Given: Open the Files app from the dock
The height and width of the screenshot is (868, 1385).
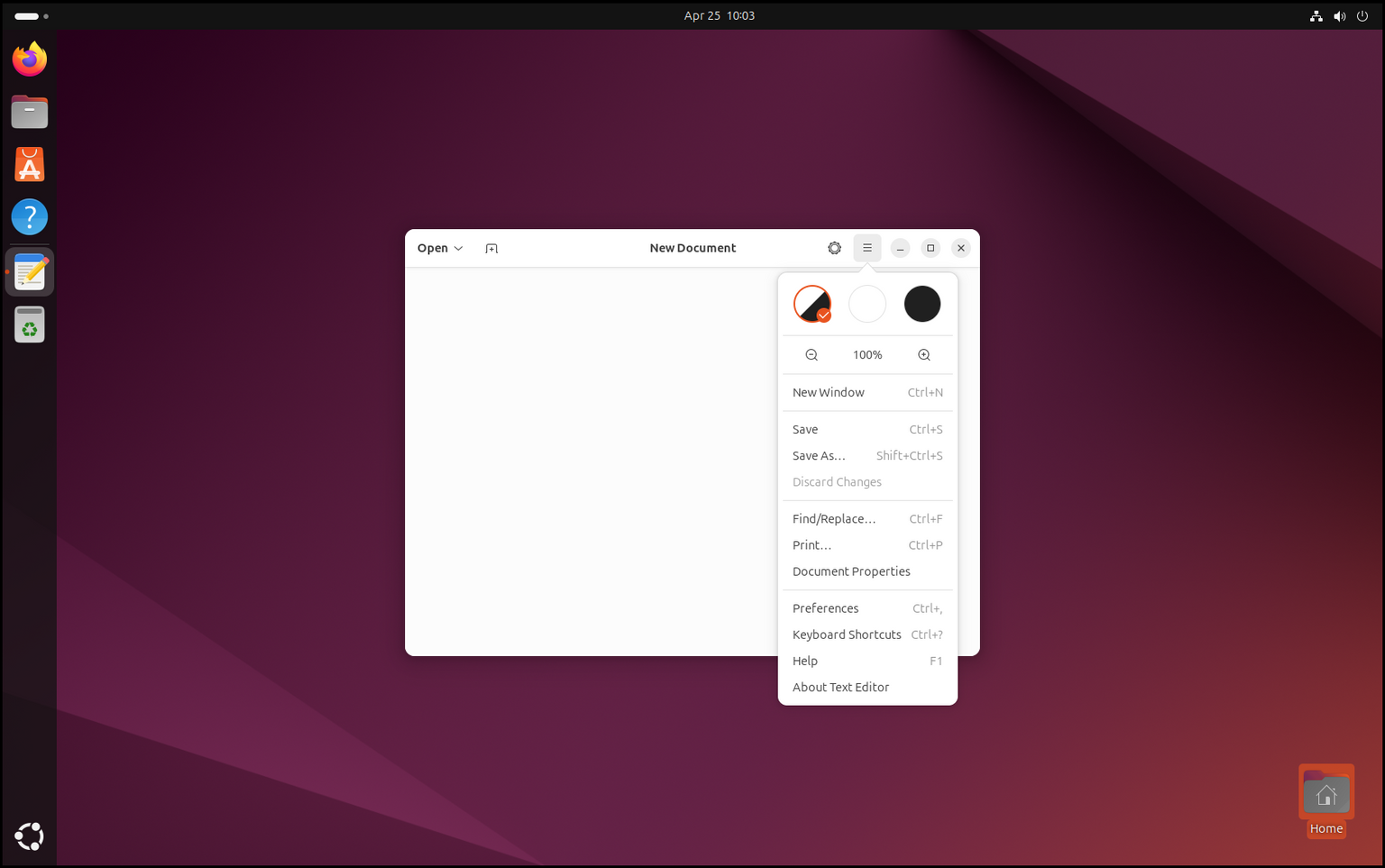Looking at the screenshot, I should pos(29,112).
